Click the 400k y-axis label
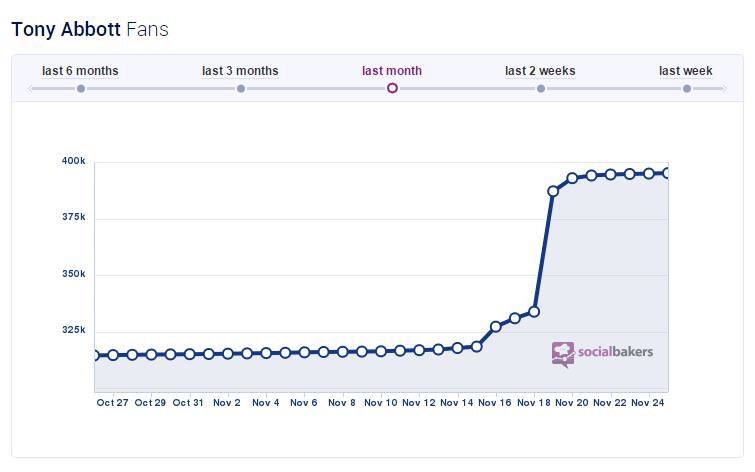Screen dimensions: 755x472 [73, 161]
